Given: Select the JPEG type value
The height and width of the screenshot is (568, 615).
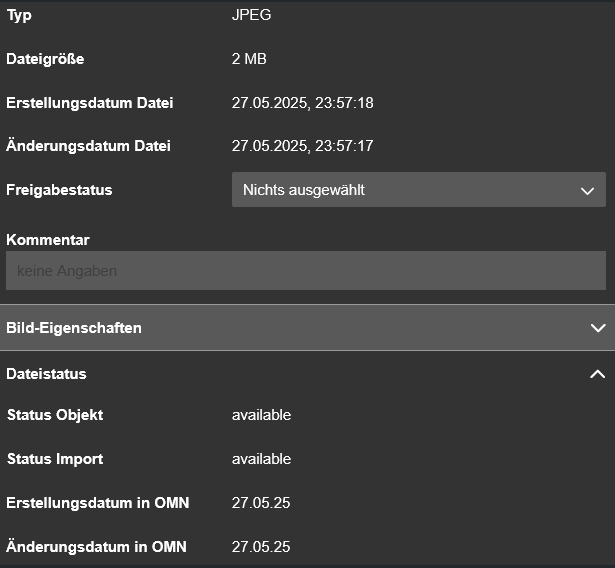Looking at the screenshot, I should 251,15.
